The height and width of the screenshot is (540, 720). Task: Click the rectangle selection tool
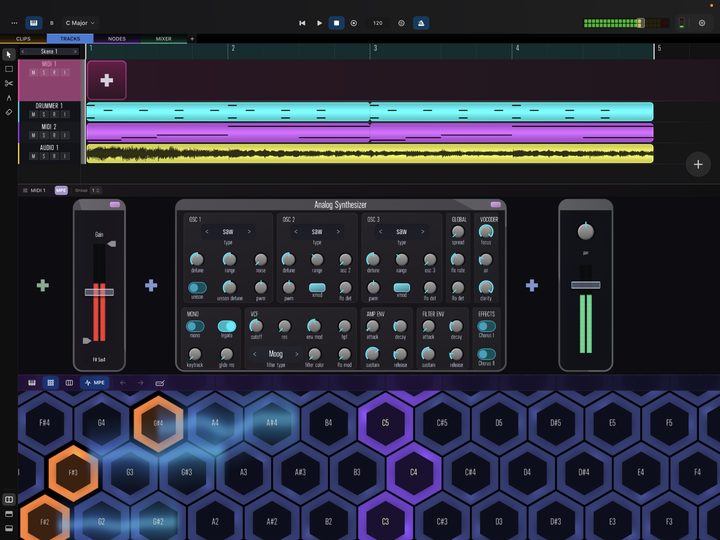9,69
